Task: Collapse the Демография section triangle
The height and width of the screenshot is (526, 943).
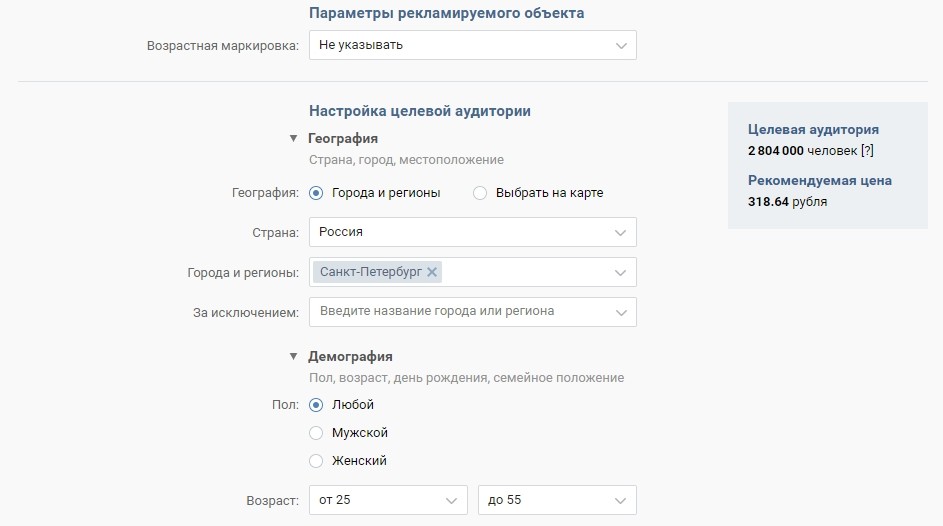Action: 293,356
